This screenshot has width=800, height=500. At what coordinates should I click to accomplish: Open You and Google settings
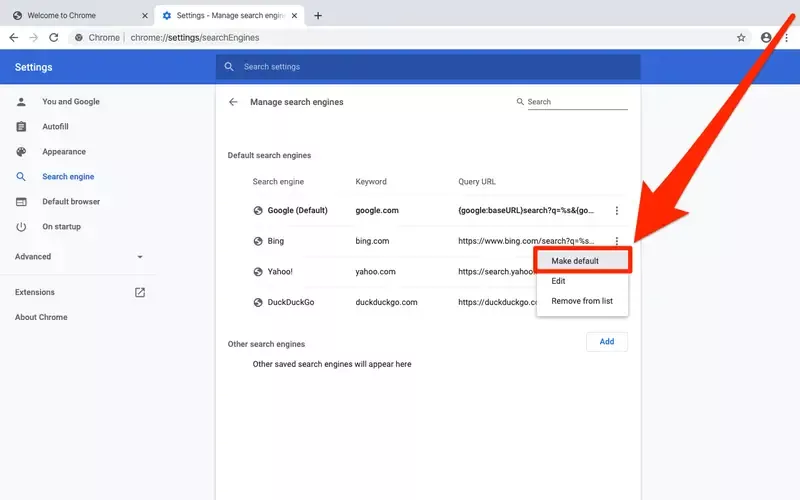pos(71,102)
